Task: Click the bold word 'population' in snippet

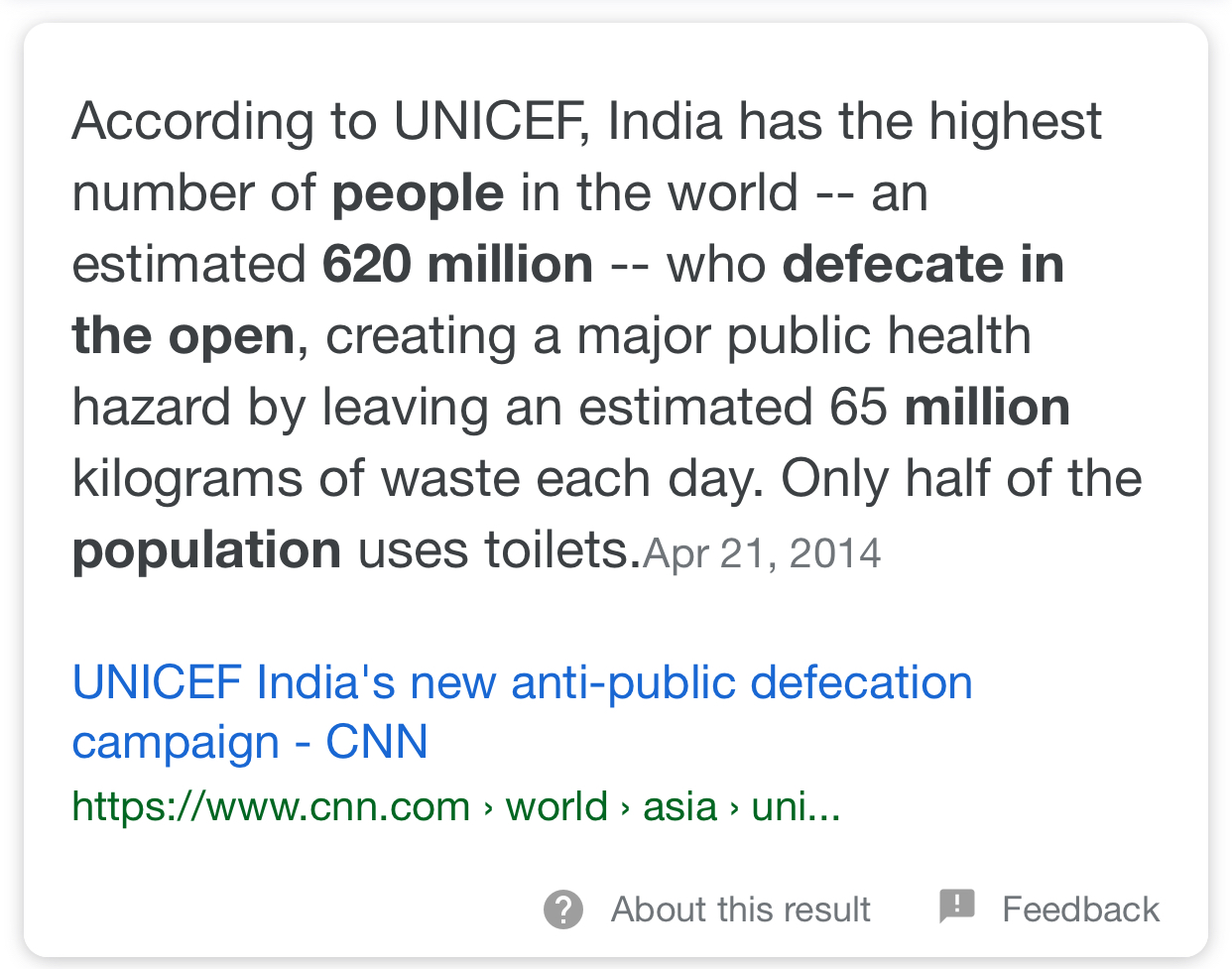Action: click(x=206, y=552)
